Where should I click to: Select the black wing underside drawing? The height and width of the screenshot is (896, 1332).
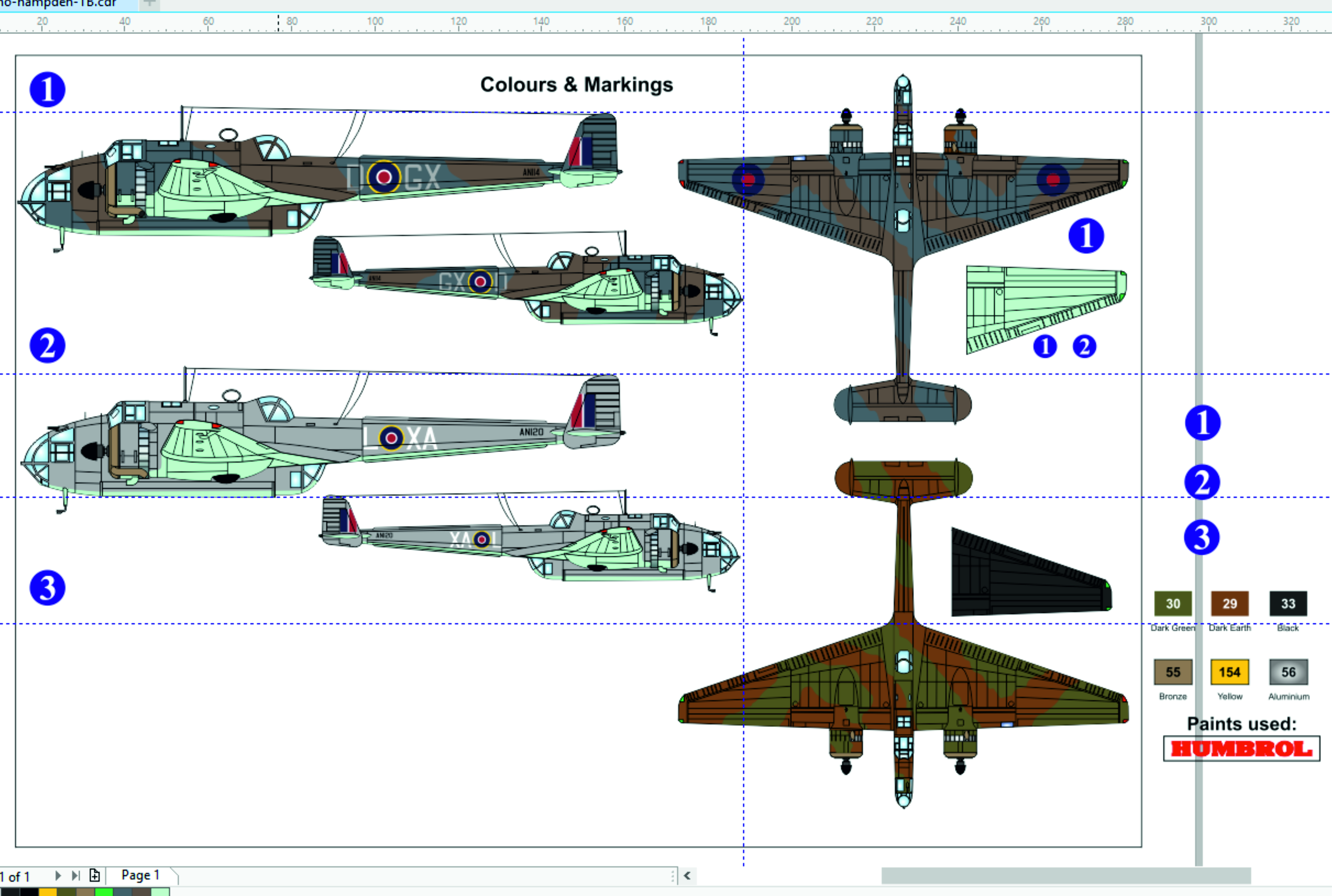pos(1031,572)
